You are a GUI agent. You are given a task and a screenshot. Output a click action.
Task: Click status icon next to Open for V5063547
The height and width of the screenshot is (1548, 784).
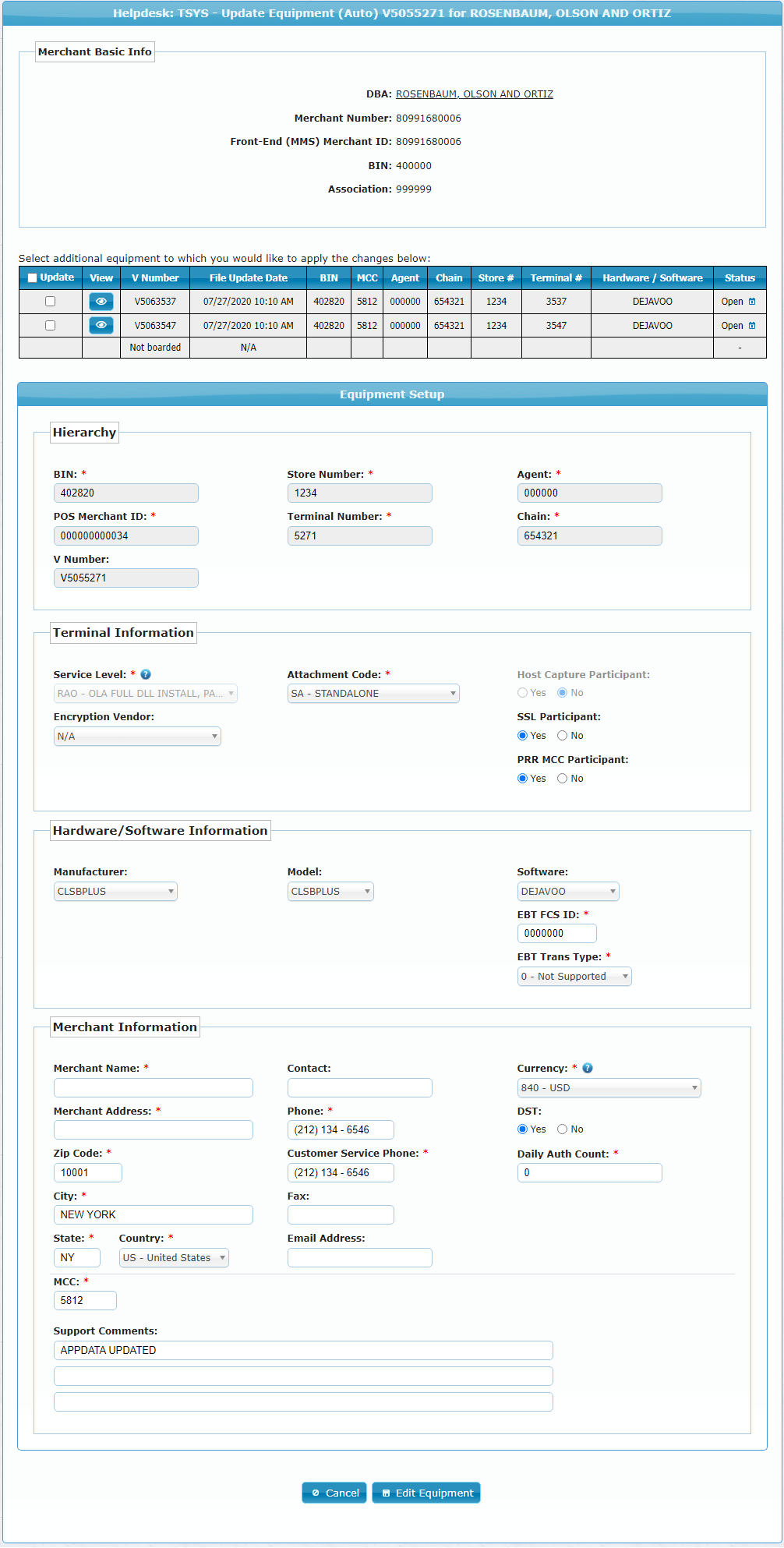click(752, 325)
